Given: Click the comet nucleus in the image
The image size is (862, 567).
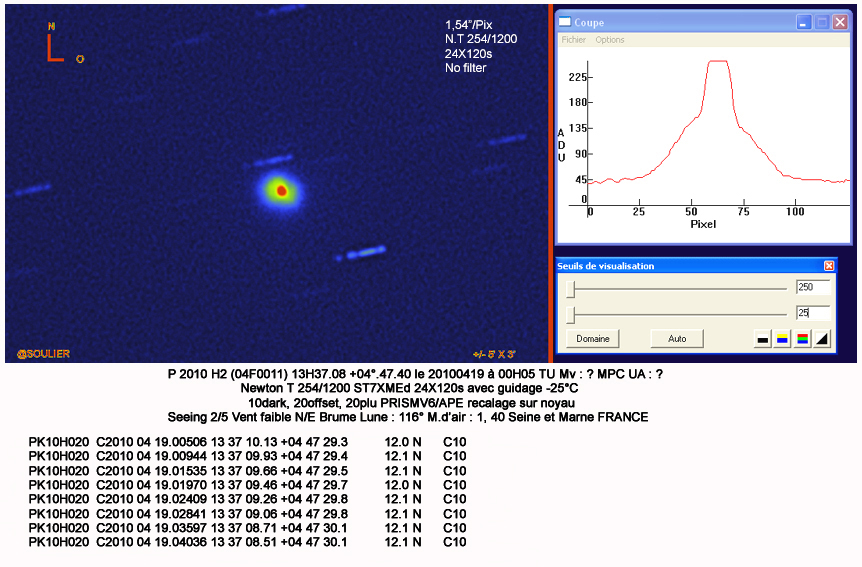Looking at the screenshot, I should [281, 189].
